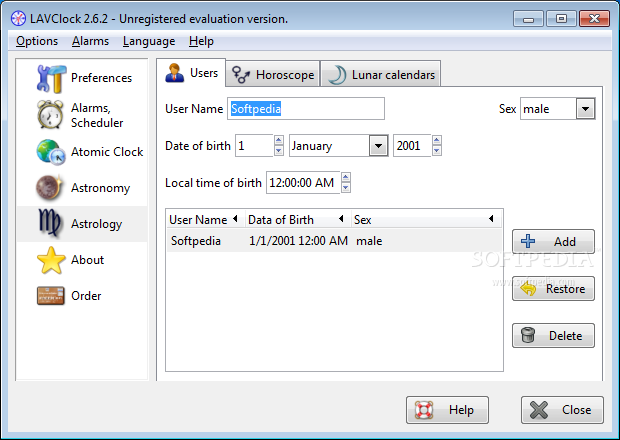Click the bottom Close button label
This screenshot has width=620, height=440.
point(577,410)
